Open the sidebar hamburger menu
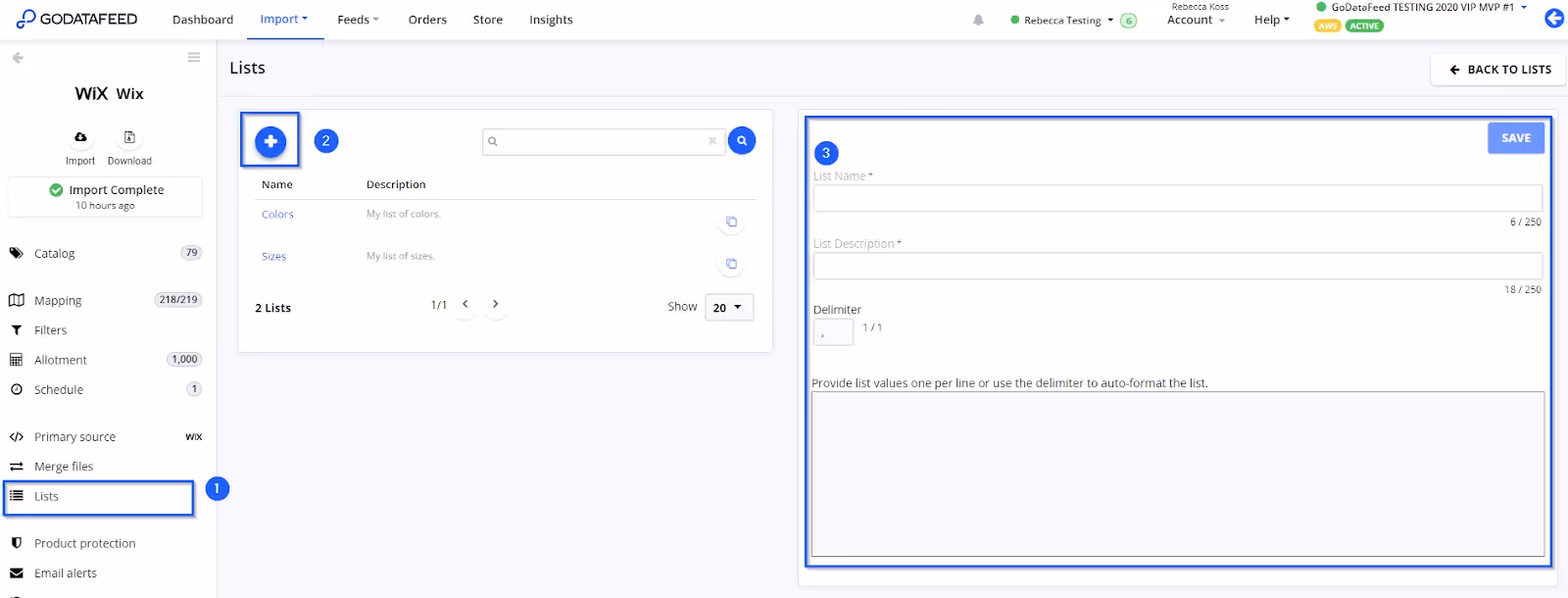 (x=194, y=58)
